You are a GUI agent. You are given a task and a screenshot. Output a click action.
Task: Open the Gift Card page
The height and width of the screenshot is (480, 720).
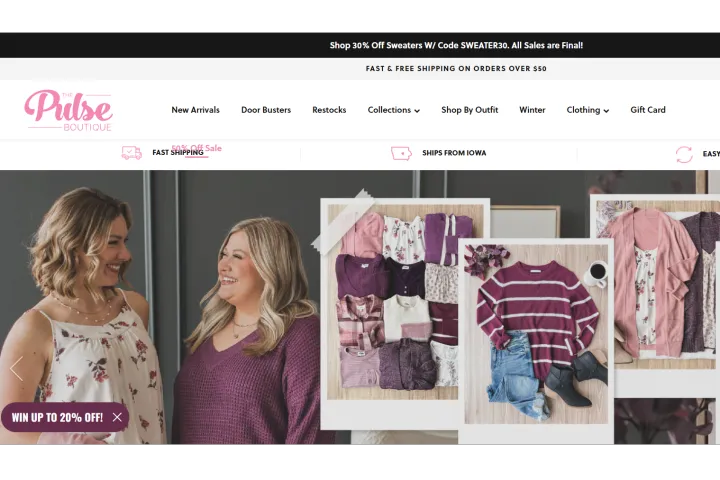pos(647,110)
